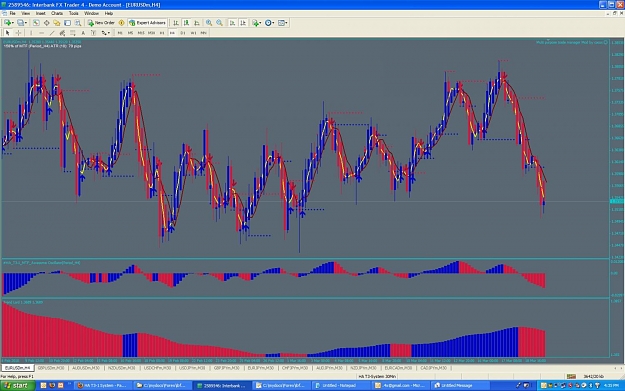Switch to M1 timeframe
Viewport: 625px width, 391px height.
tap(120, 33)
